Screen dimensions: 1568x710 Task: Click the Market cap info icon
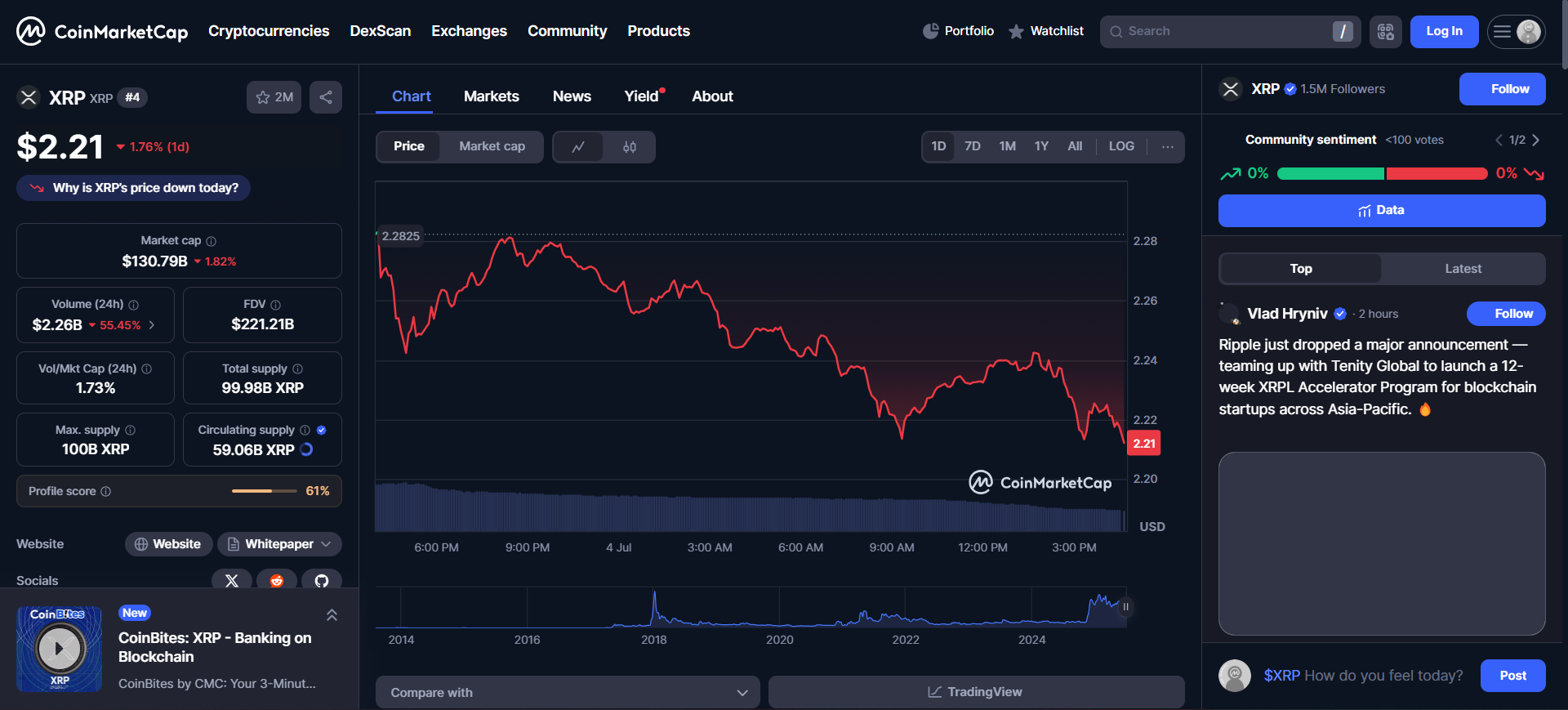(212, 241)
